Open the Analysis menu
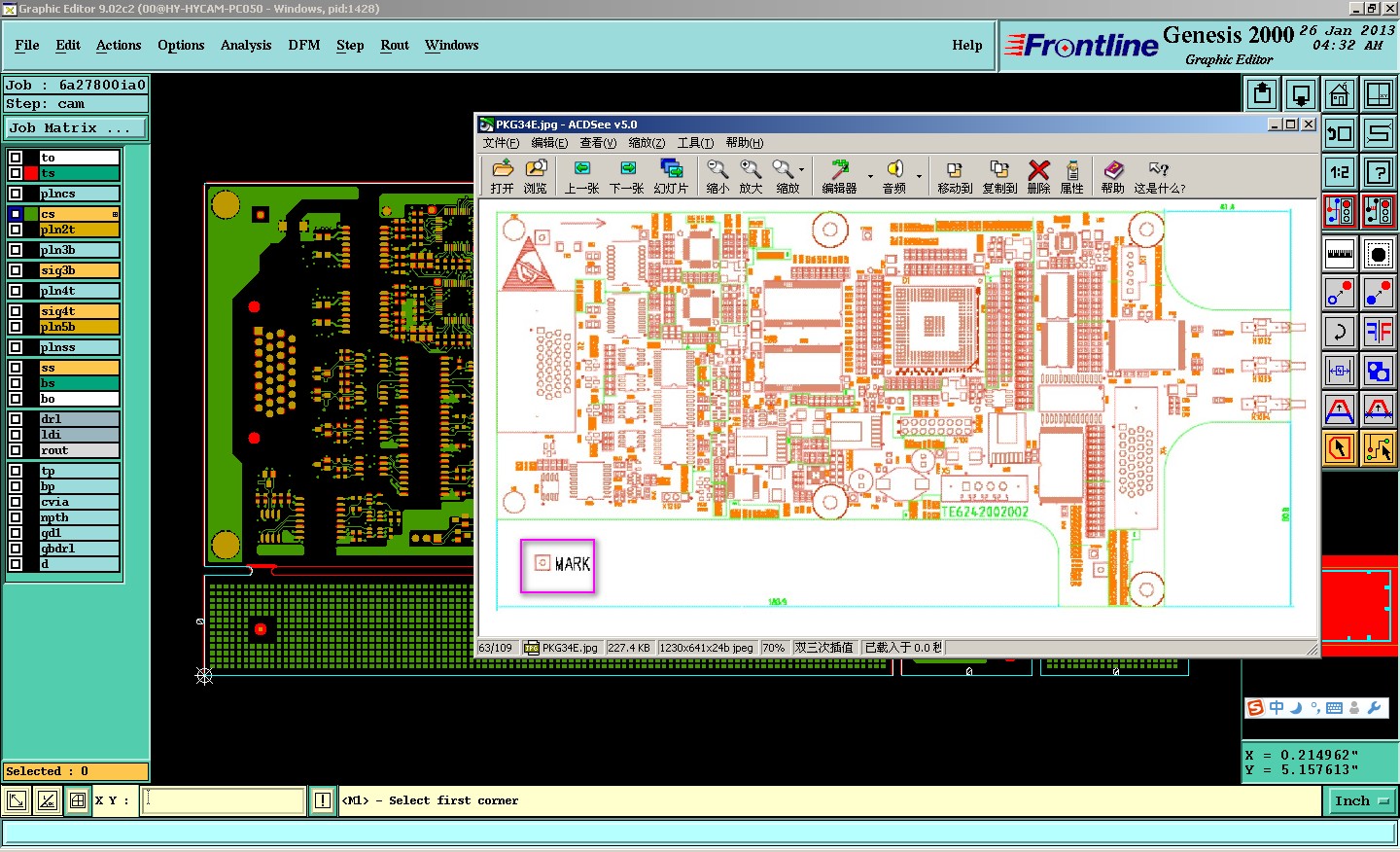The image size is (1400, 852). [x=245, y=45]
